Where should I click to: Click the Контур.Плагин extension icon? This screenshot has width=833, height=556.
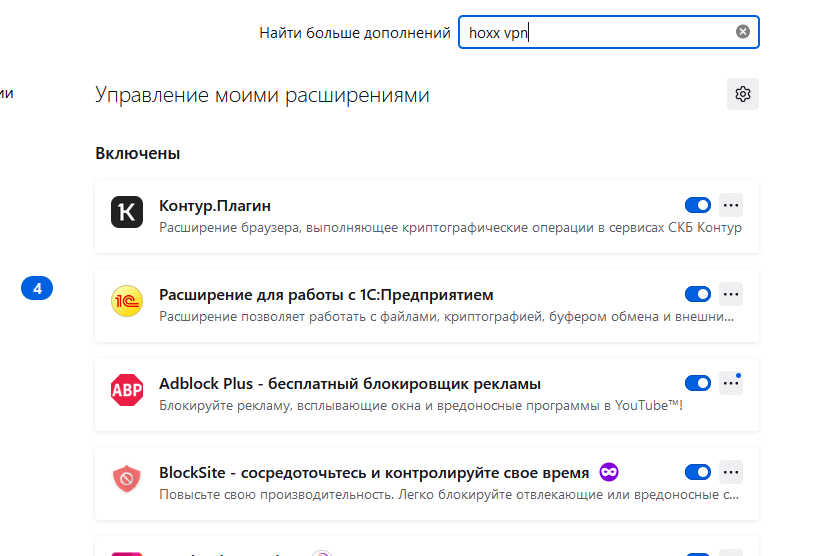click(x=127, y=212)
